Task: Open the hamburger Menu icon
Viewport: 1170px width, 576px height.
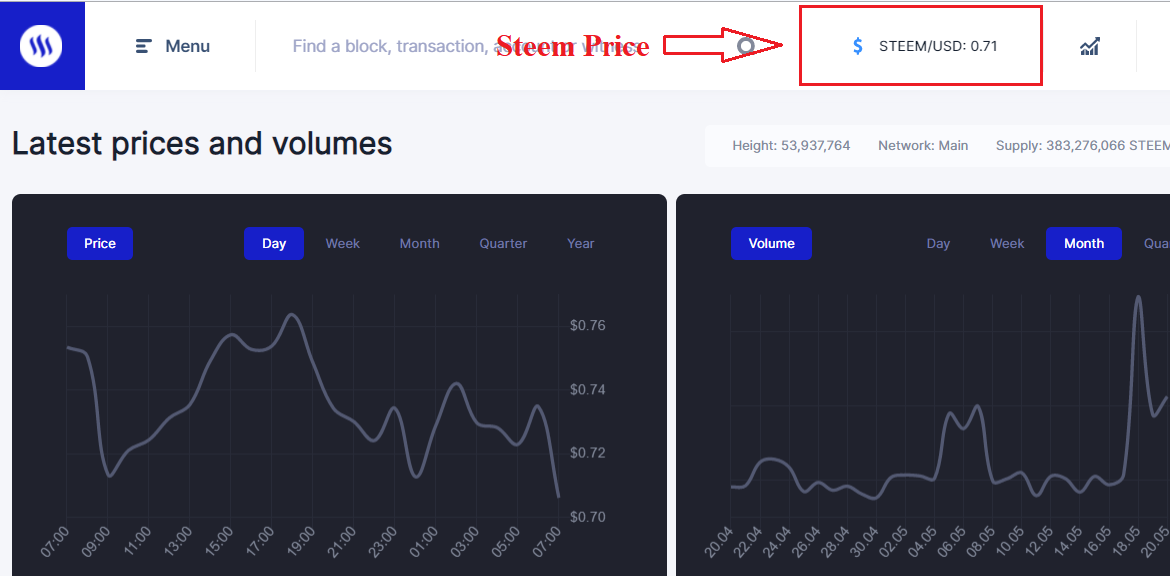Action: click(x=144, y=46)
